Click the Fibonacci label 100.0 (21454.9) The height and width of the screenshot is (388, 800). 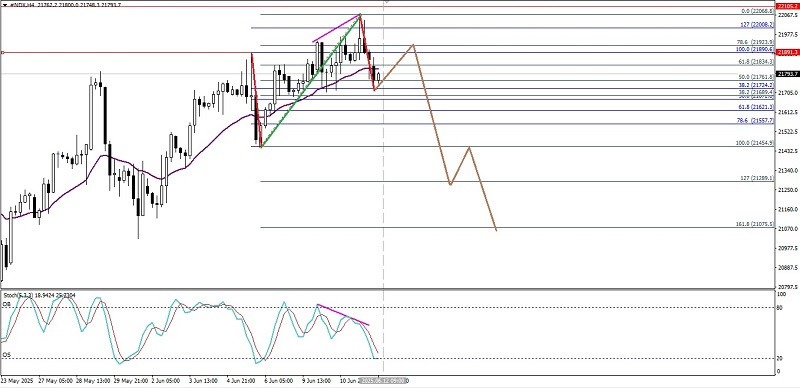(x=755, y=143)
